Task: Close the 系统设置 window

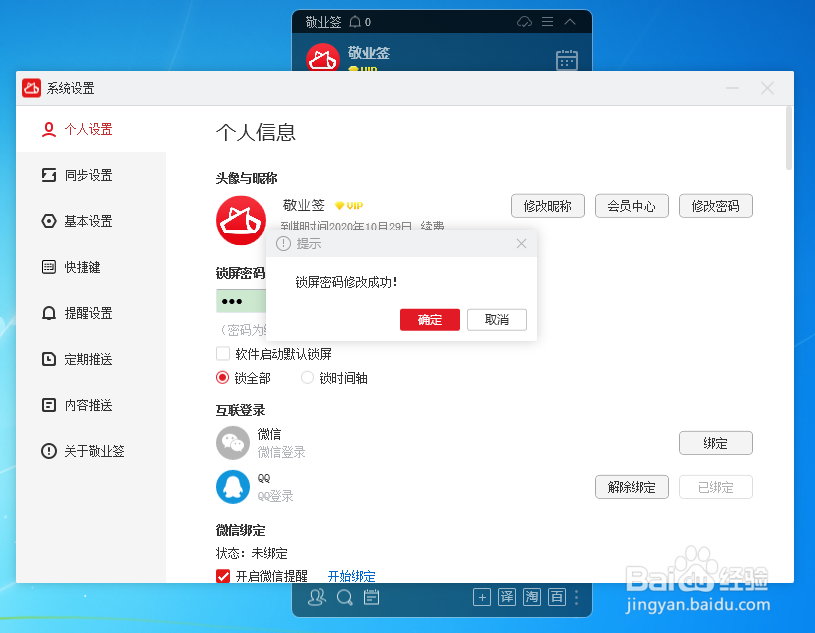Action: [767, 88]
